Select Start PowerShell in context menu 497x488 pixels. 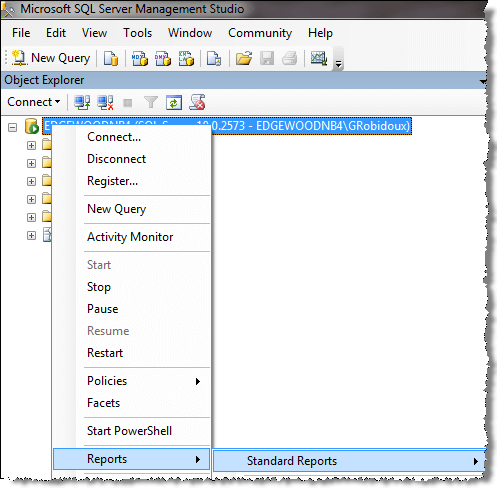pyautogui.click(x=131, y=431)
